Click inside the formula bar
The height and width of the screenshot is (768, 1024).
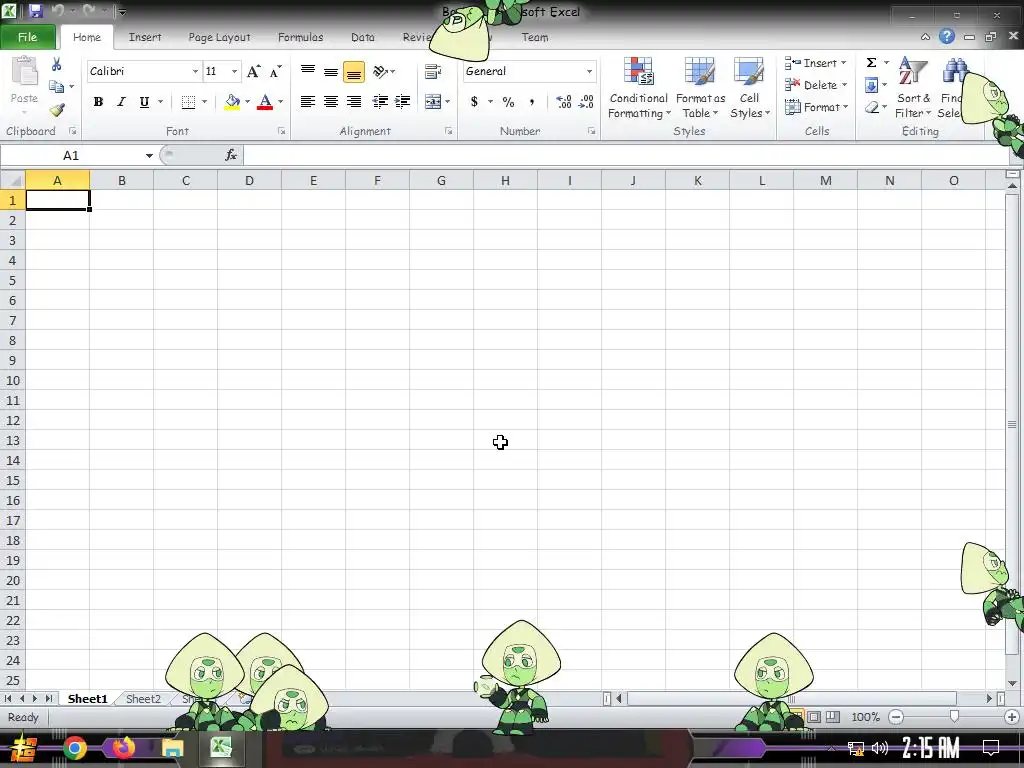coord(626,155)
